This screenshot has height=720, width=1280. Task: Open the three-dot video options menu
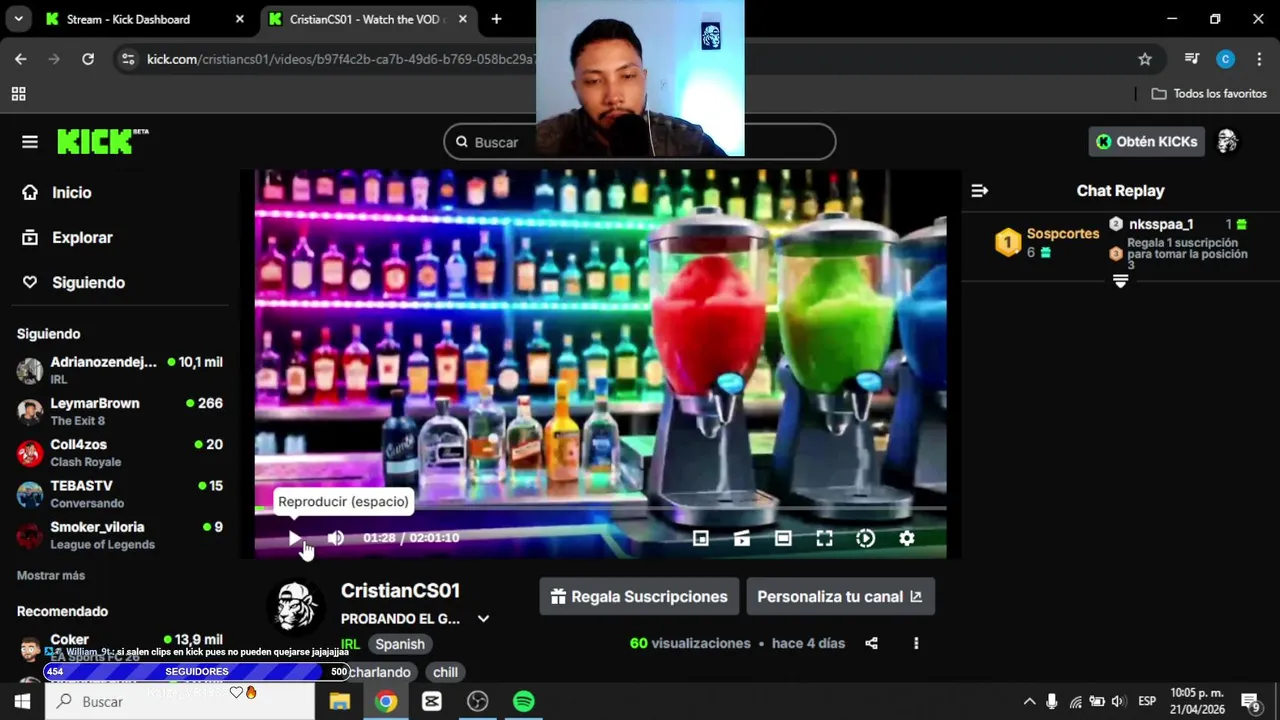pyautogui.click(x=916, y=644)
